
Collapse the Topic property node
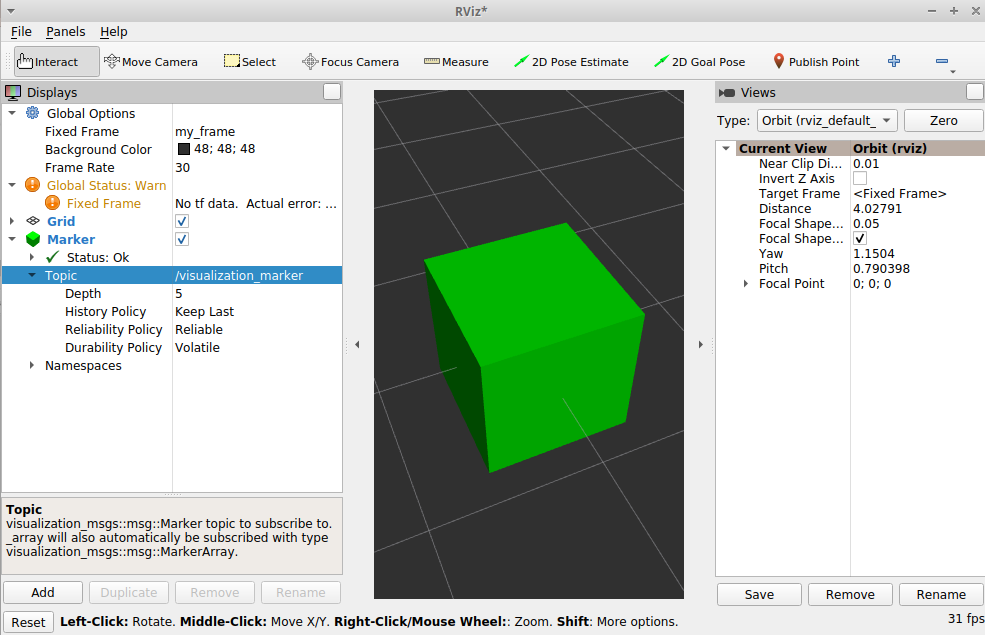32,275
